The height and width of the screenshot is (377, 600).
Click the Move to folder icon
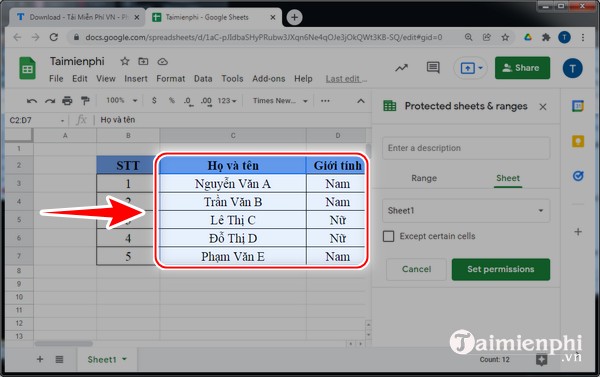(x=143, y=61)
